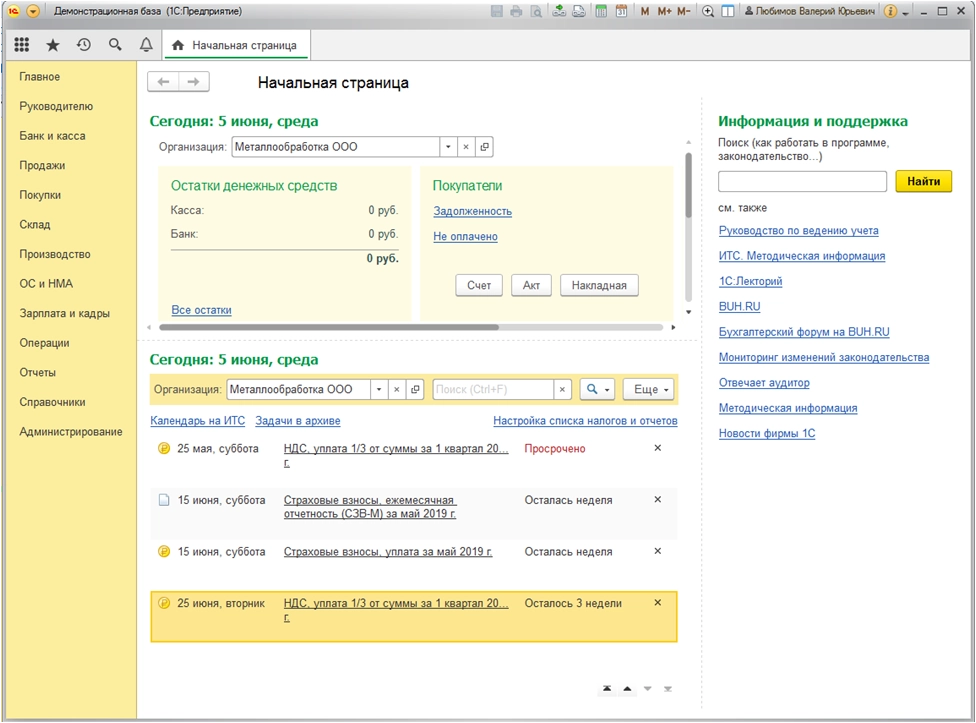Open the lower Организация record icon
Image resolution: width=976 pixels, height=723 pixels.
(415, 389)
